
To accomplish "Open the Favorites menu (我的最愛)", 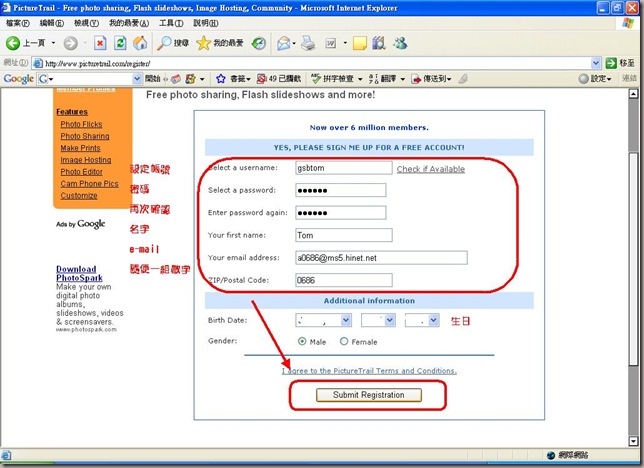I will coord(129,23).
